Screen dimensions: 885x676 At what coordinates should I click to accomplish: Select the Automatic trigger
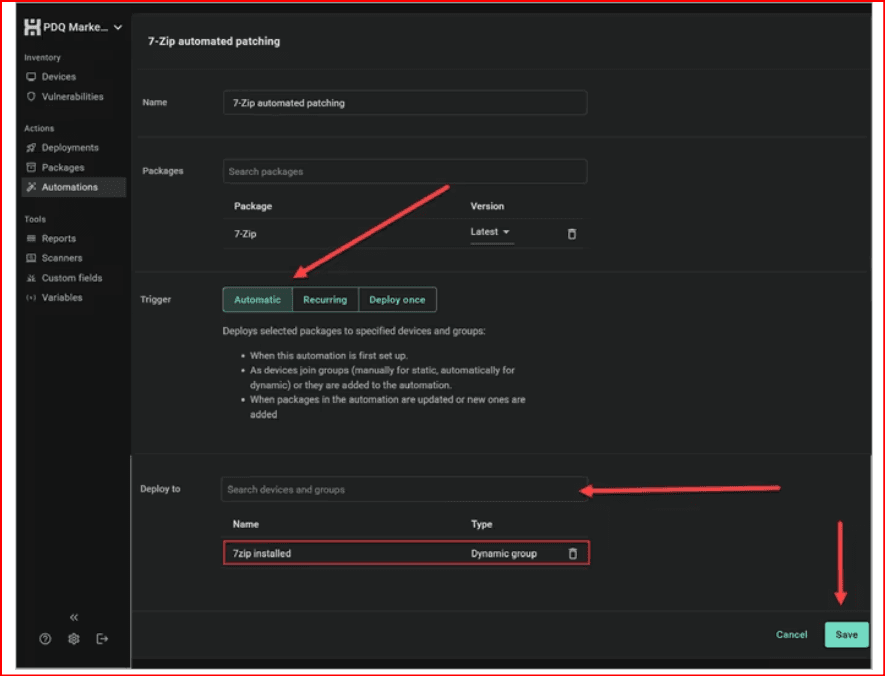(257, 300)
